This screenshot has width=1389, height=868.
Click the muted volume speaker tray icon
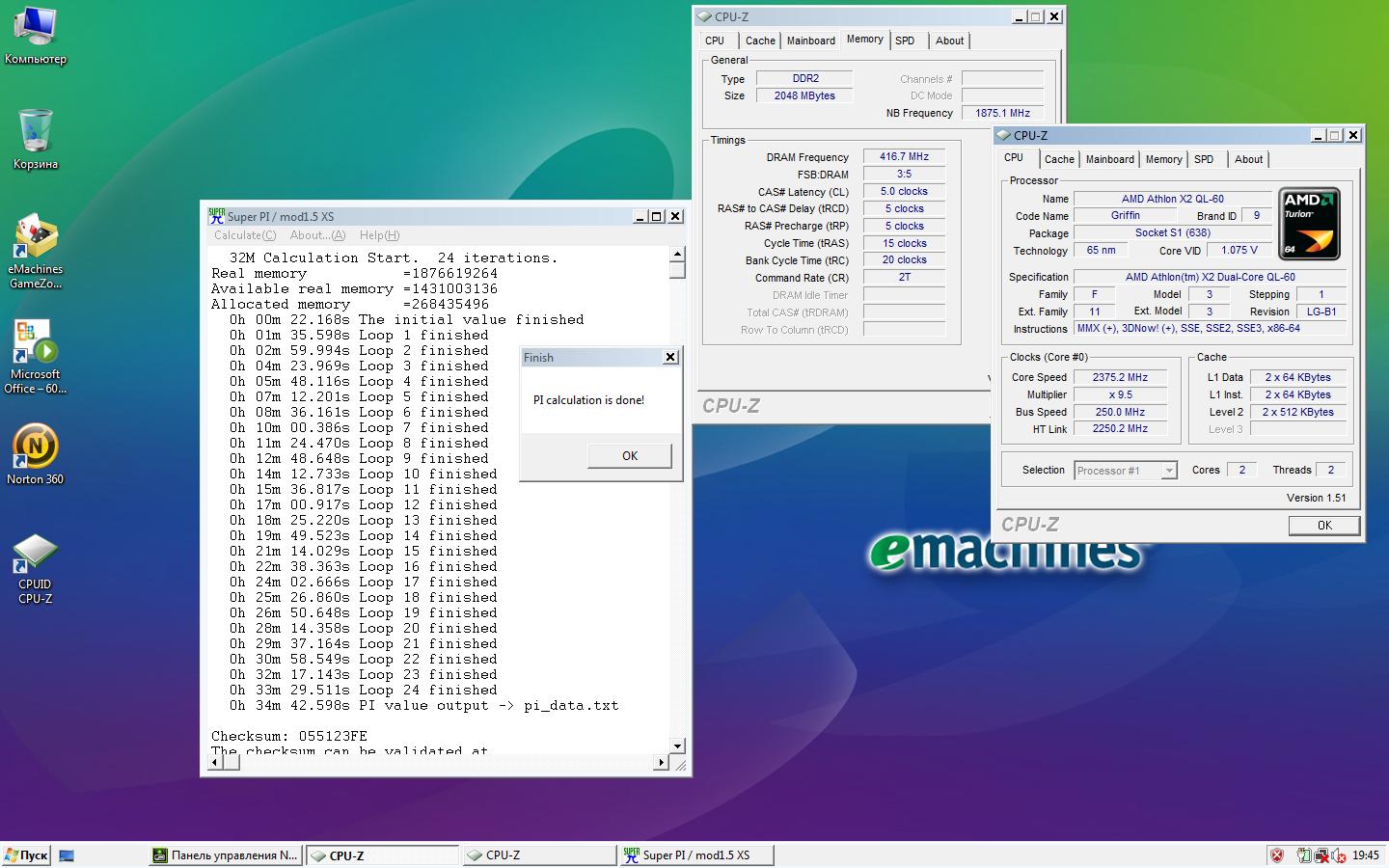click(x=1339, y=855)
